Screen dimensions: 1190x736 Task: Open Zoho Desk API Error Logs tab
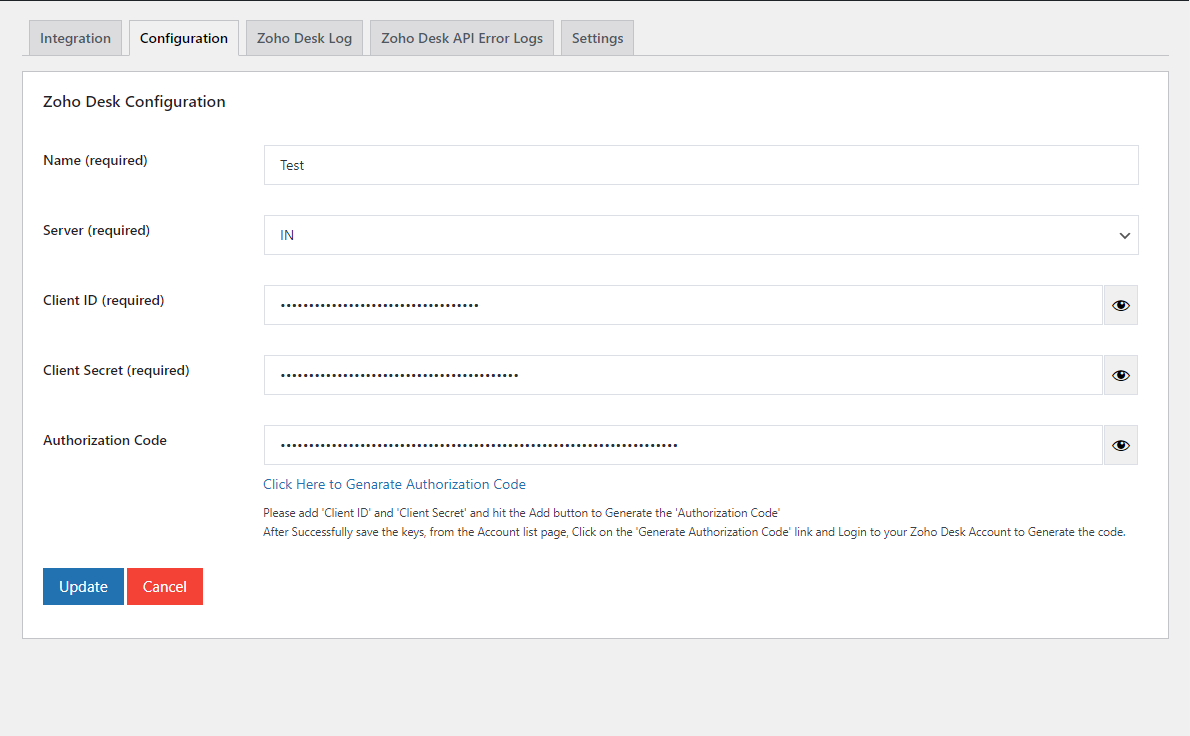461,38
